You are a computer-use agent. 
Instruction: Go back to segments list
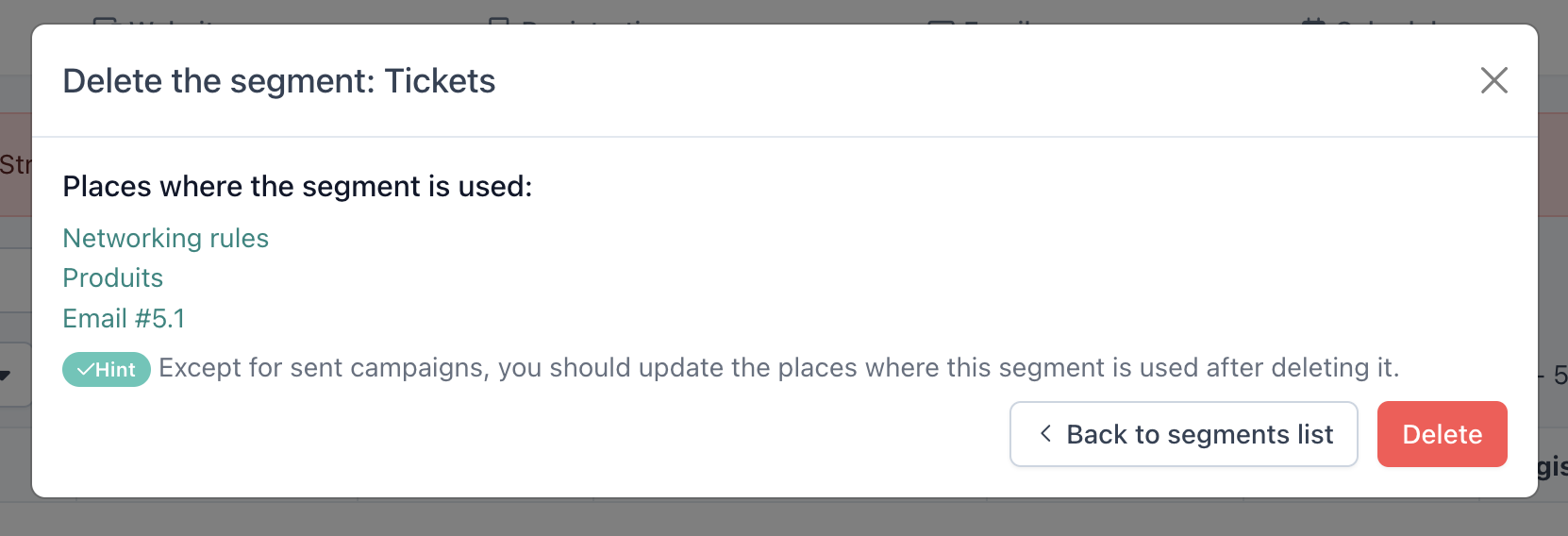pyautogui.click(x=1183, y=434)
